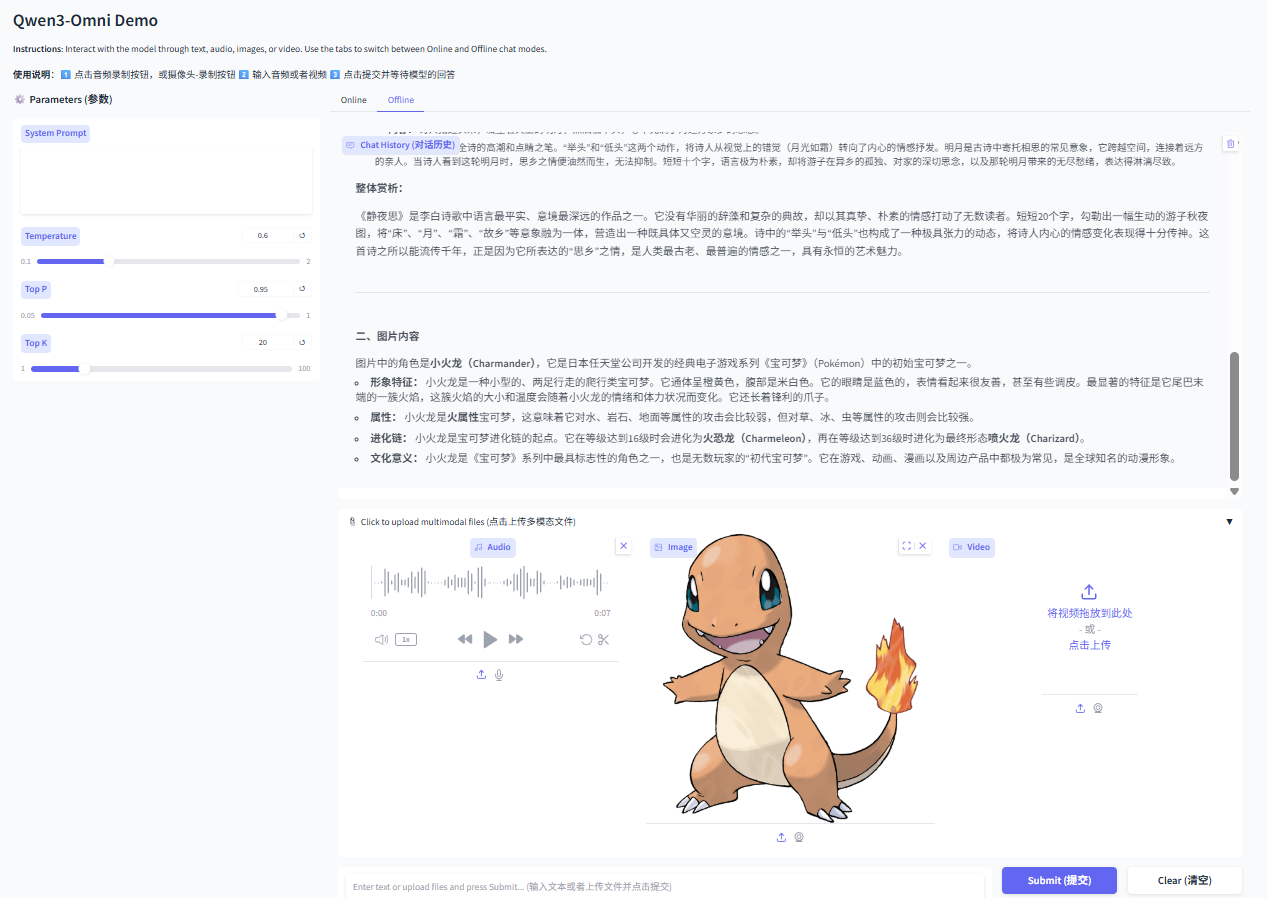
Task: Click the Charmander image preview
Action: coord(790,679)
